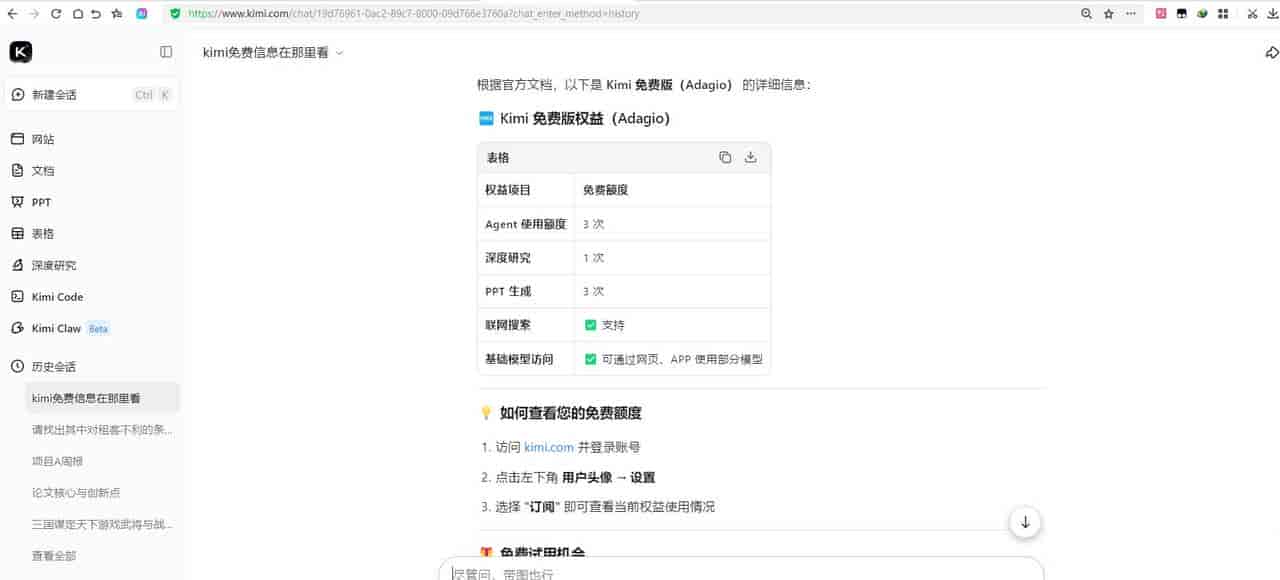Open the kimi.com hyperlink
This screenshot has height=580, width=1280.
(x=548, y=448)
